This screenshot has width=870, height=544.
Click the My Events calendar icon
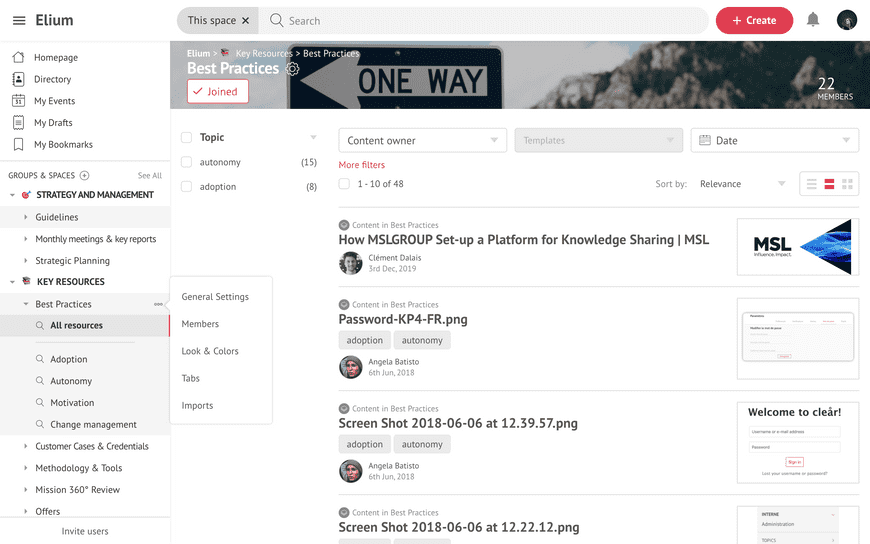tap(18, 100)
